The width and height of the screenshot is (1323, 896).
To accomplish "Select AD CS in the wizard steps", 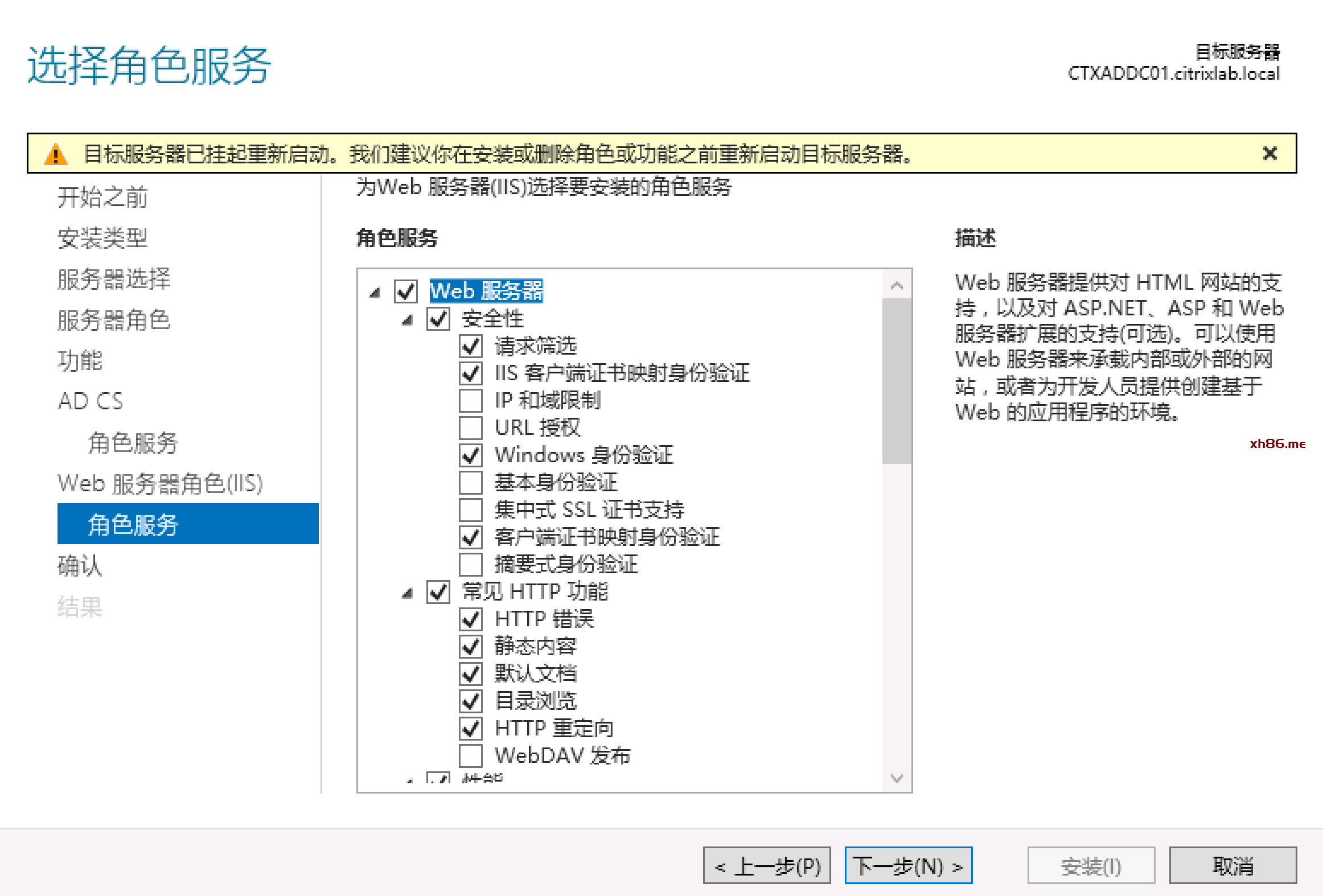I will (90, 401).
